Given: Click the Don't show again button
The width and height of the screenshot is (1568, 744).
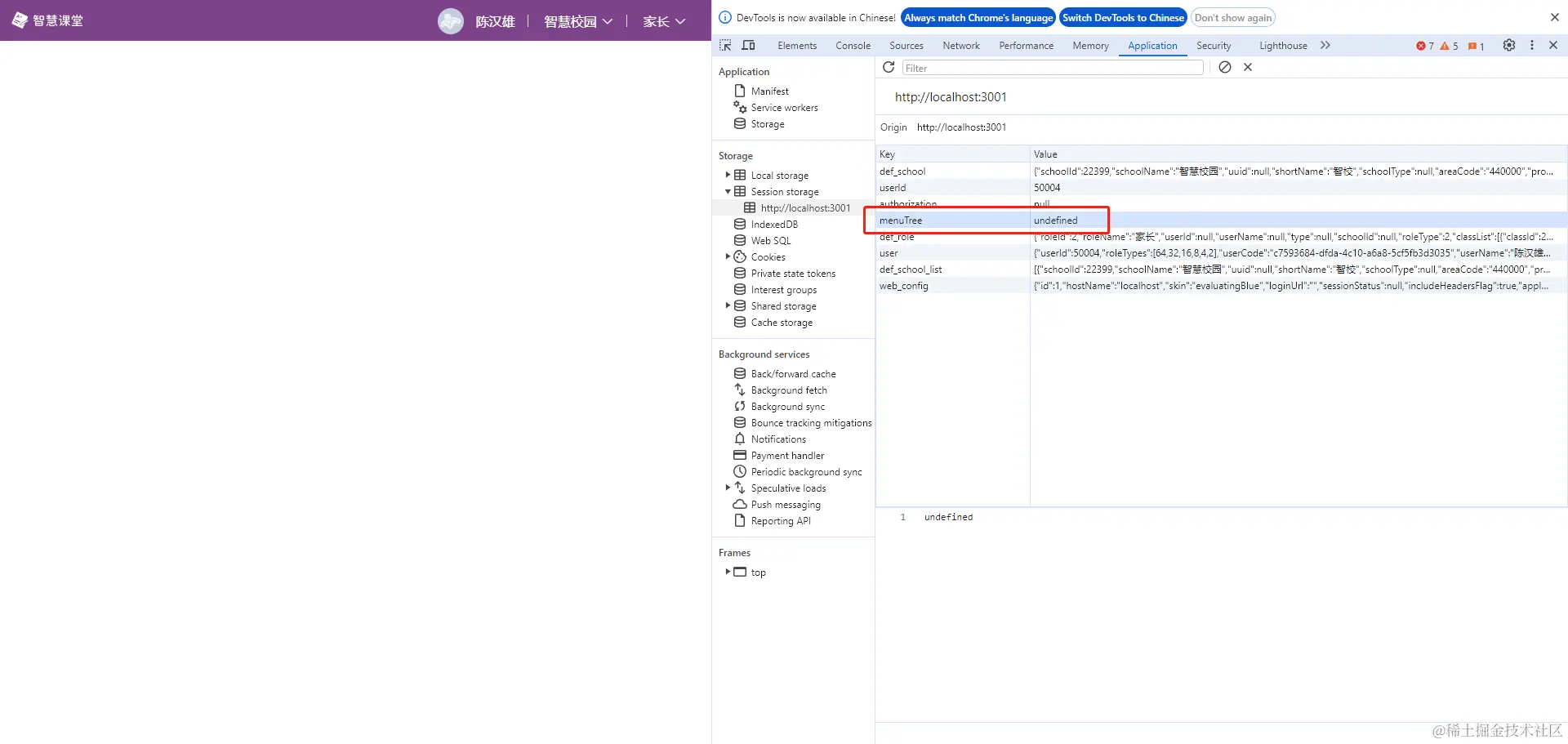Looking at the screenshot, I should [1233, 17].
